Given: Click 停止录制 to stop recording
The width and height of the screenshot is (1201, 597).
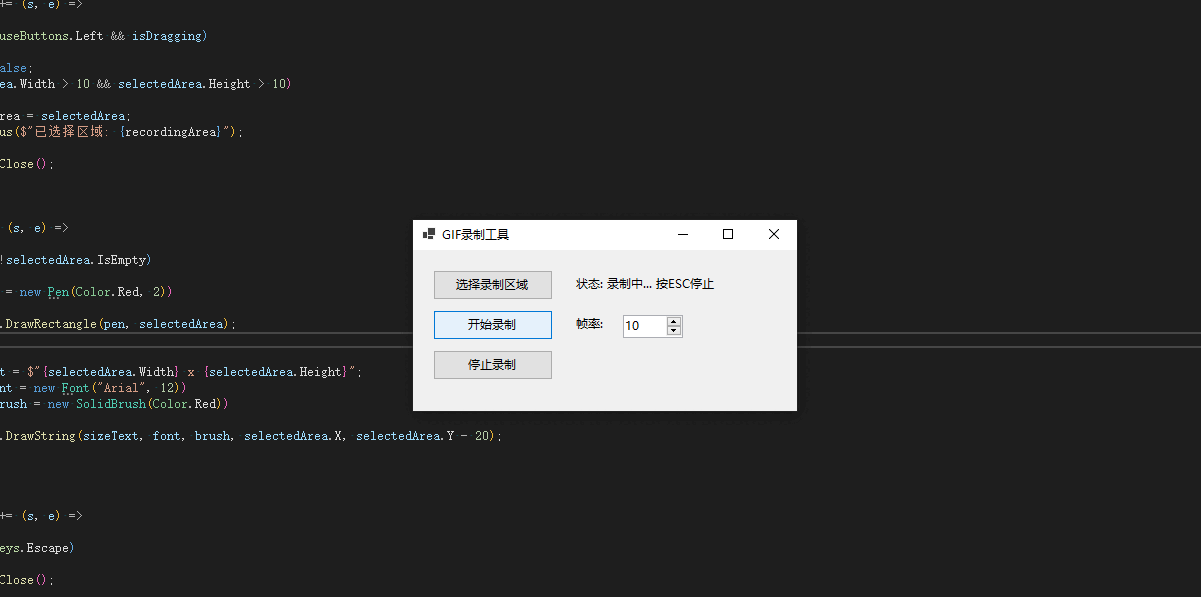Looking at the screenshot, I should pos(492,364).
